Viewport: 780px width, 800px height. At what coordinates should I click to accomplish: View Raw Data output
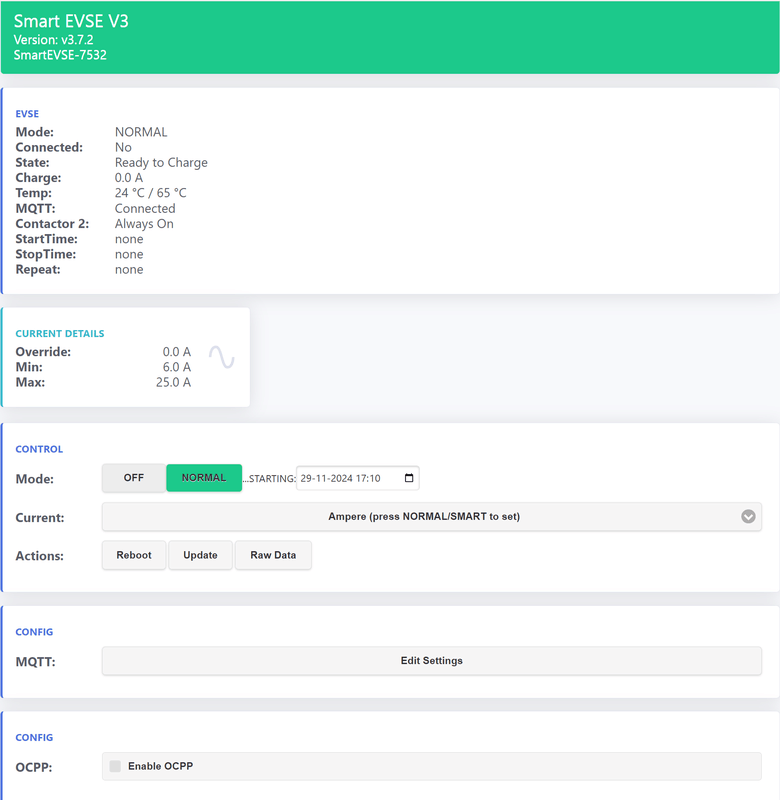click(x=273, y=555)
